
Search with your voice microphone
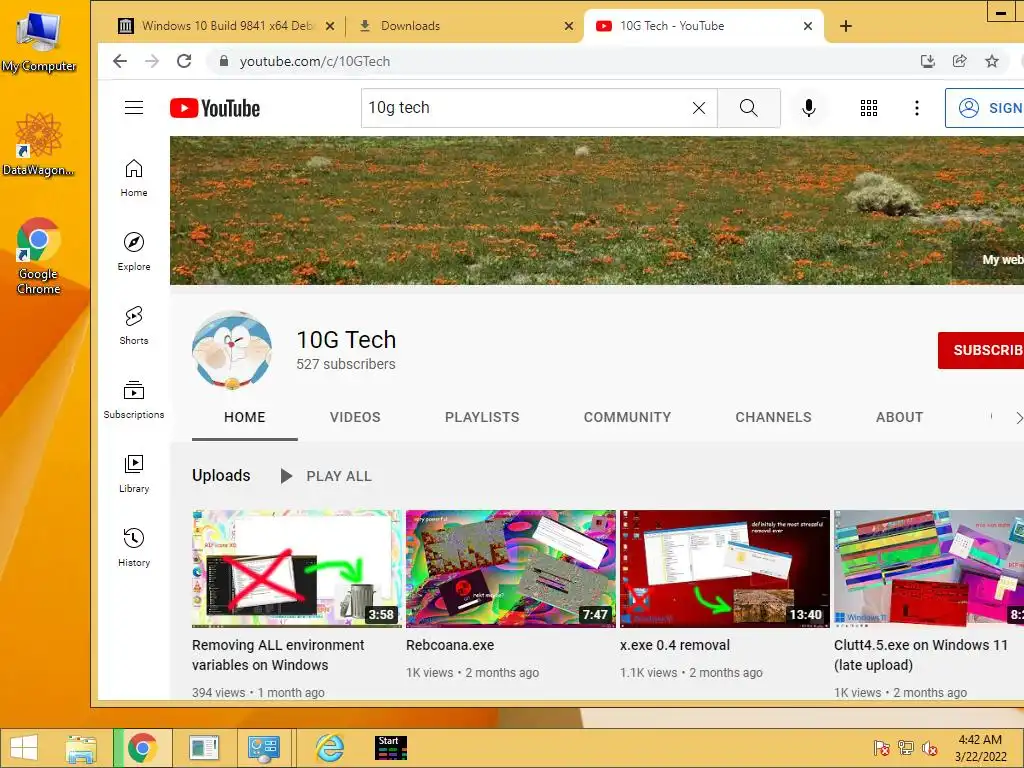(808, 108)
